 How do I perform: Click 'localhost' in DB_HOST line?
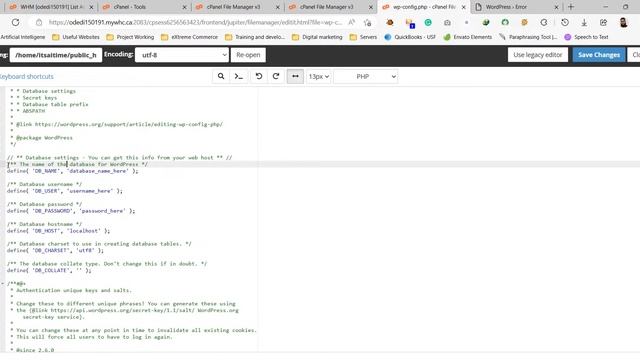(x=84, y=231)
